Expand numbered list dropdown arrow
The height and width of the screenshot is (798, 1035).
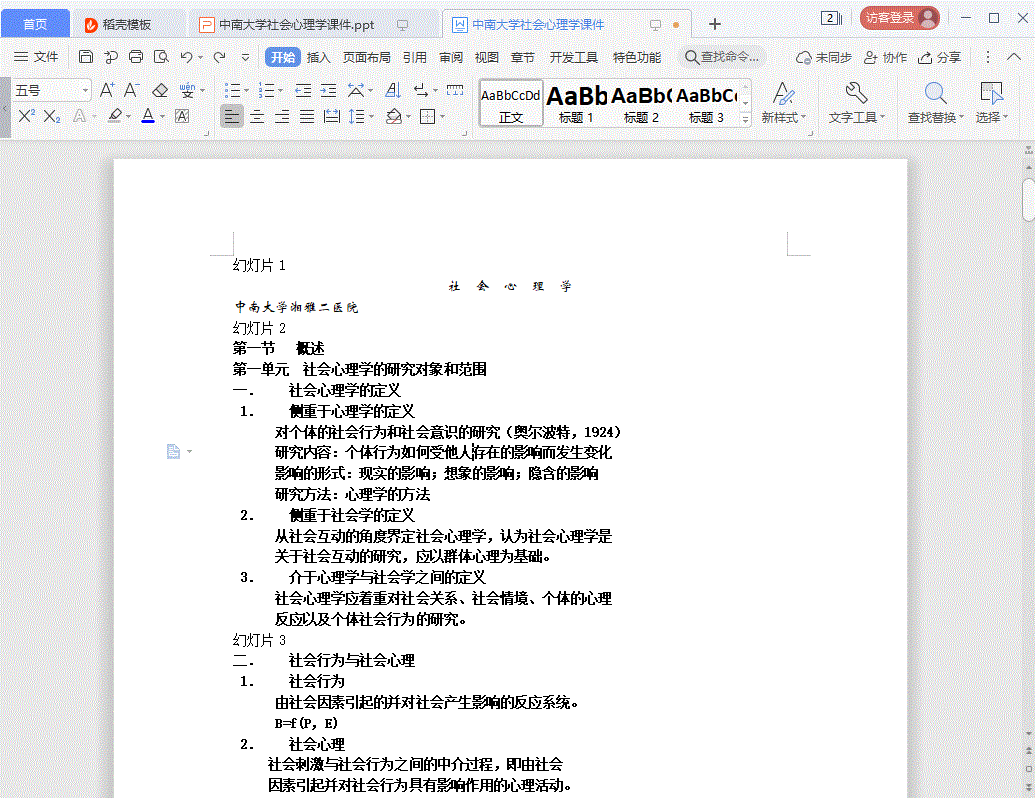pos(280,90)
